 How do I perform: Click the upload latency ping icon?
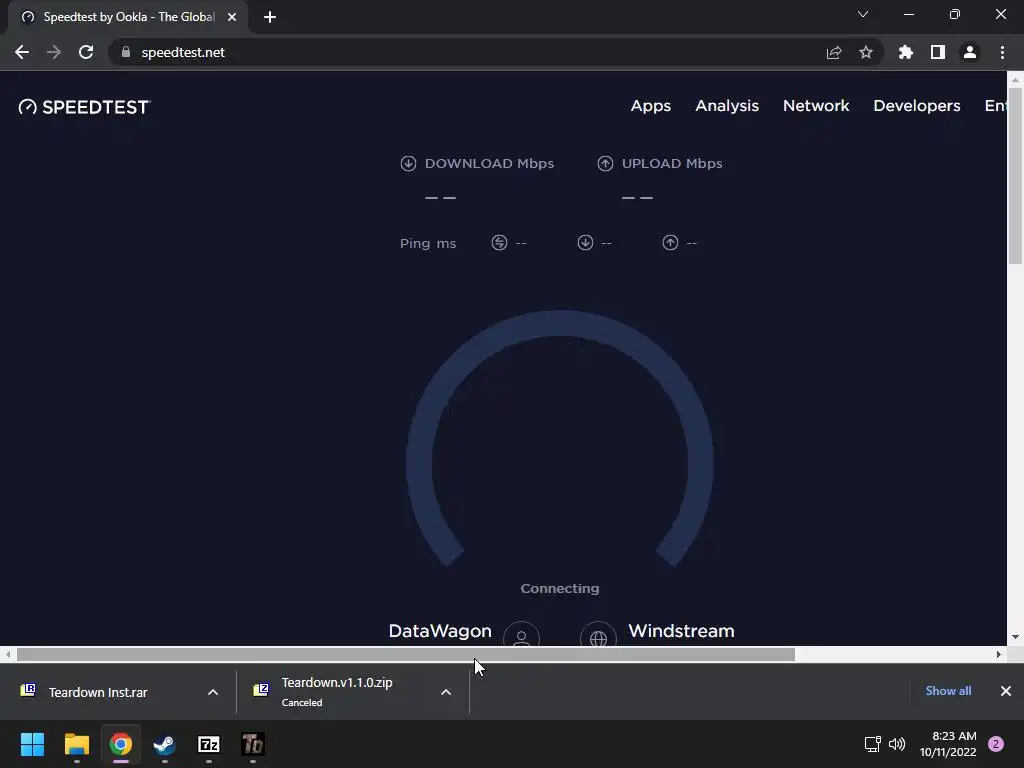coord(671,243)
